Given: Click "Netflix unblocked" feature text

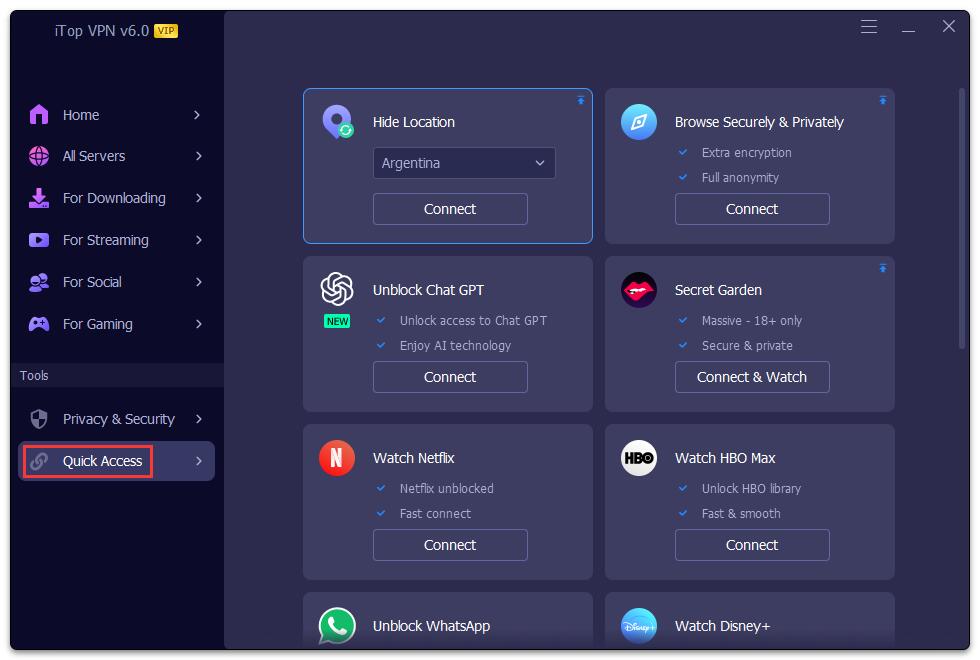Looking at the screenshot, I should [446, 489].
